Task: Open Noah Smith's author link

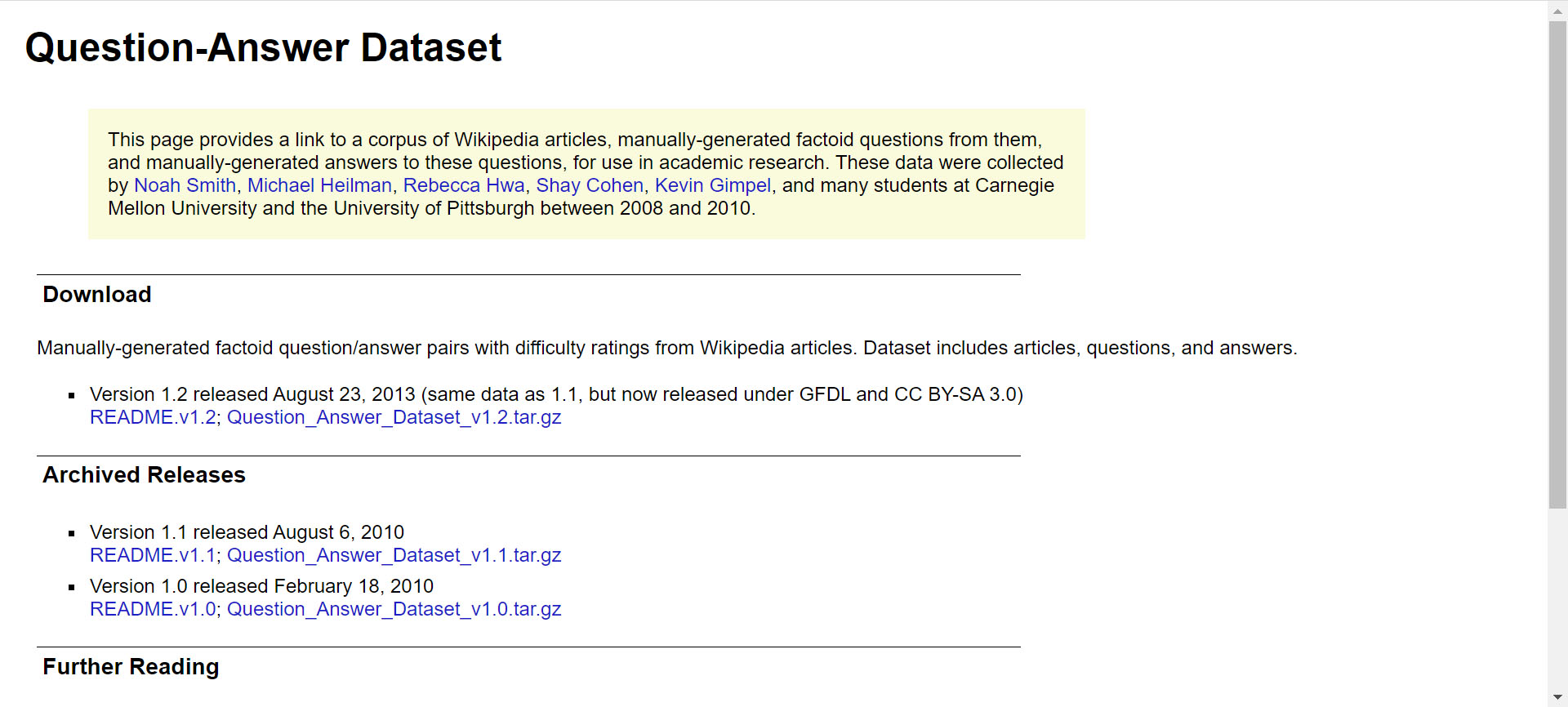Action: tap(185, 185)
